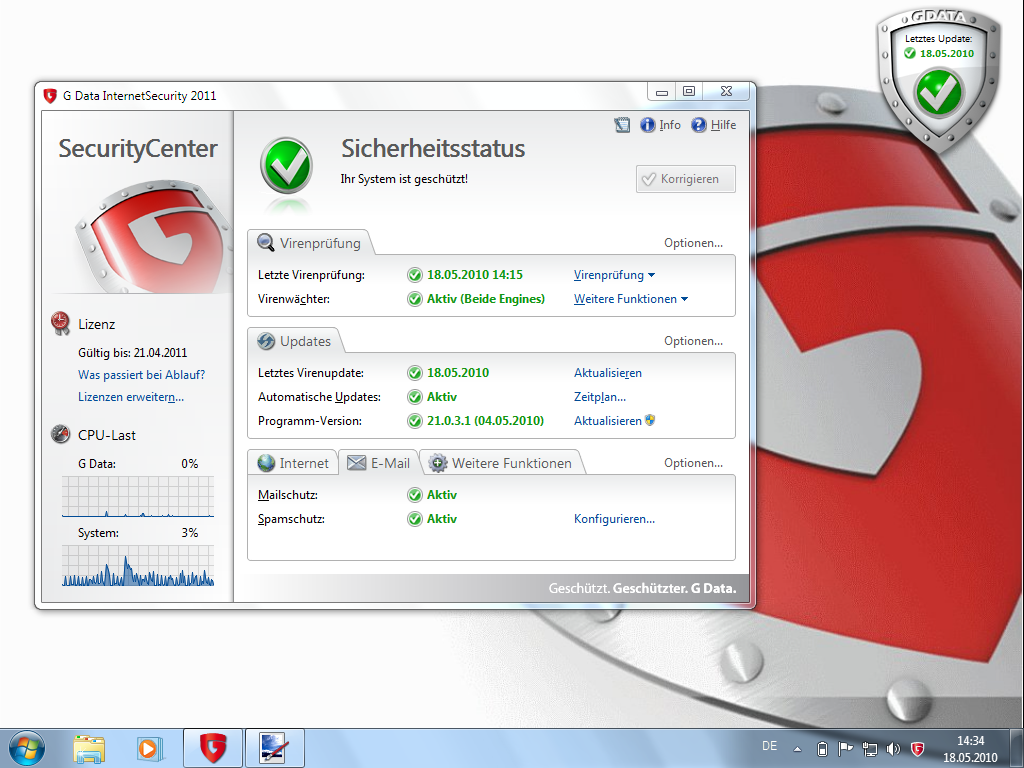Click the G Data system tray icon
Viewport: 1024px width, 768px height.
pos(917,749)
